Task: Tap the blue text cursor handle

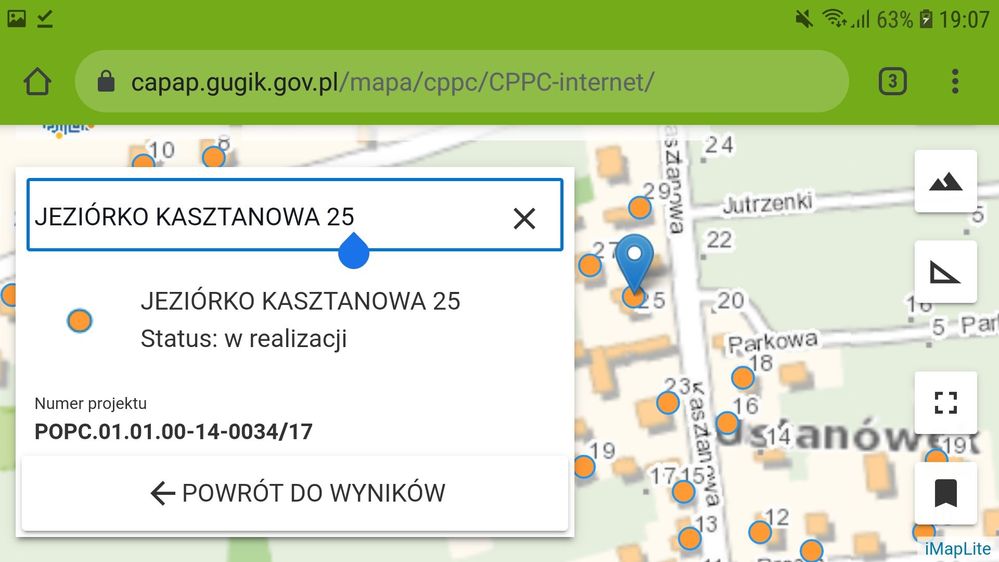Action: pyautogui.click(x=354, y=250)
